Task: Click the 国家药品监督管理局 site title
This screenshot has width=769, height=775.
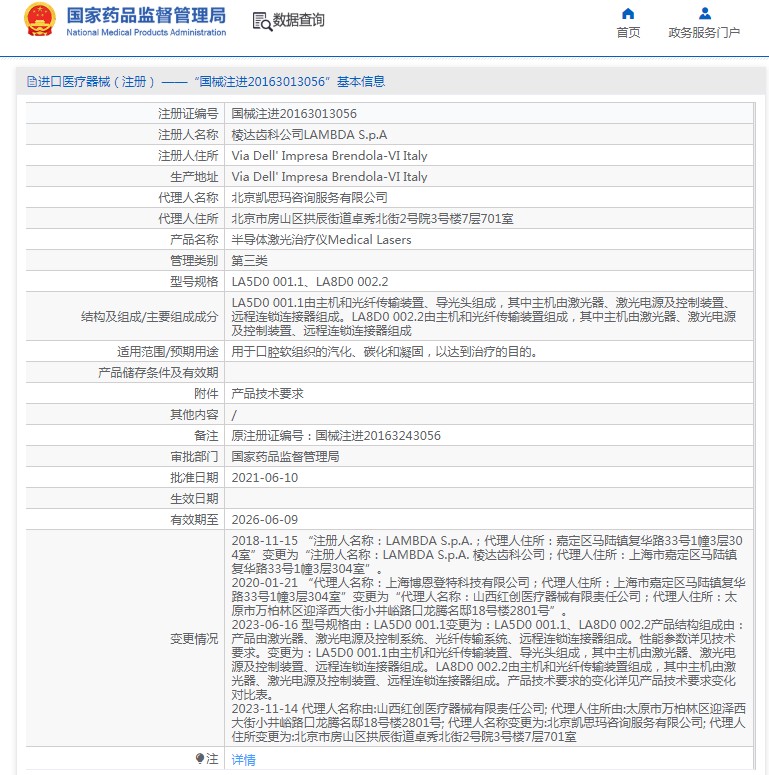Action: click(145, 16)
